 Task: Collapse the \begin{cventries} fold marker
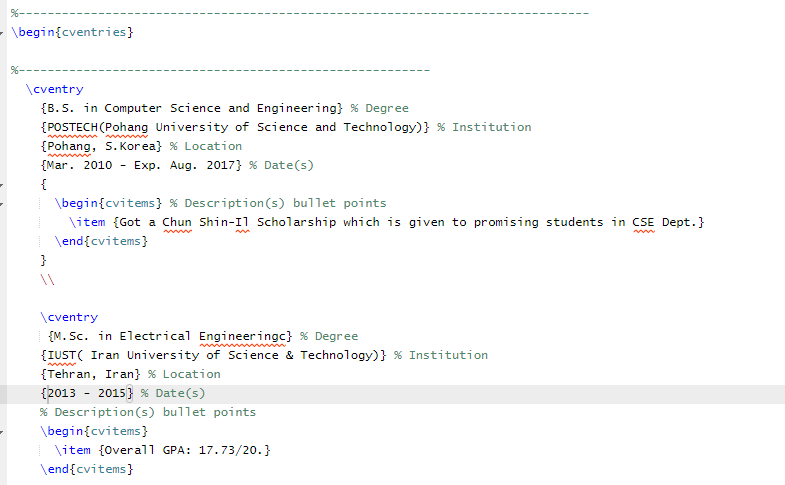[3, 32]
